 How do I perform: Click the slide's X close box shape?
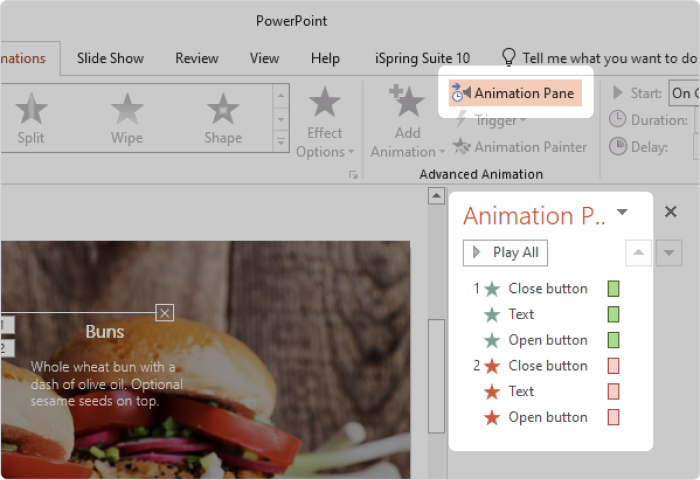(x=164, y=313)
